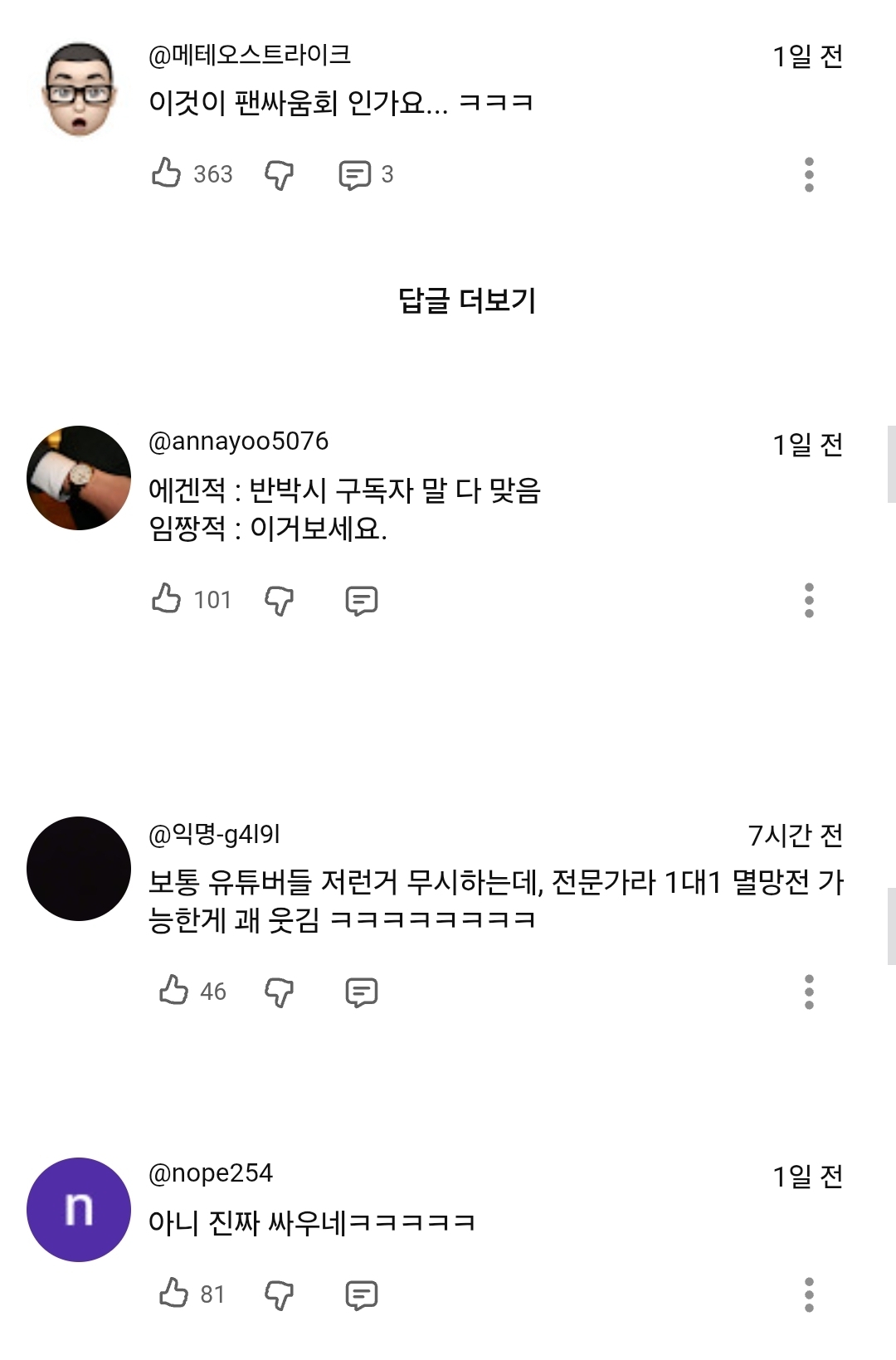This screenshot has height=1360, width=896.
Task: Reply to the @annayoo5076 comment
Action: [x=362, y=600]
